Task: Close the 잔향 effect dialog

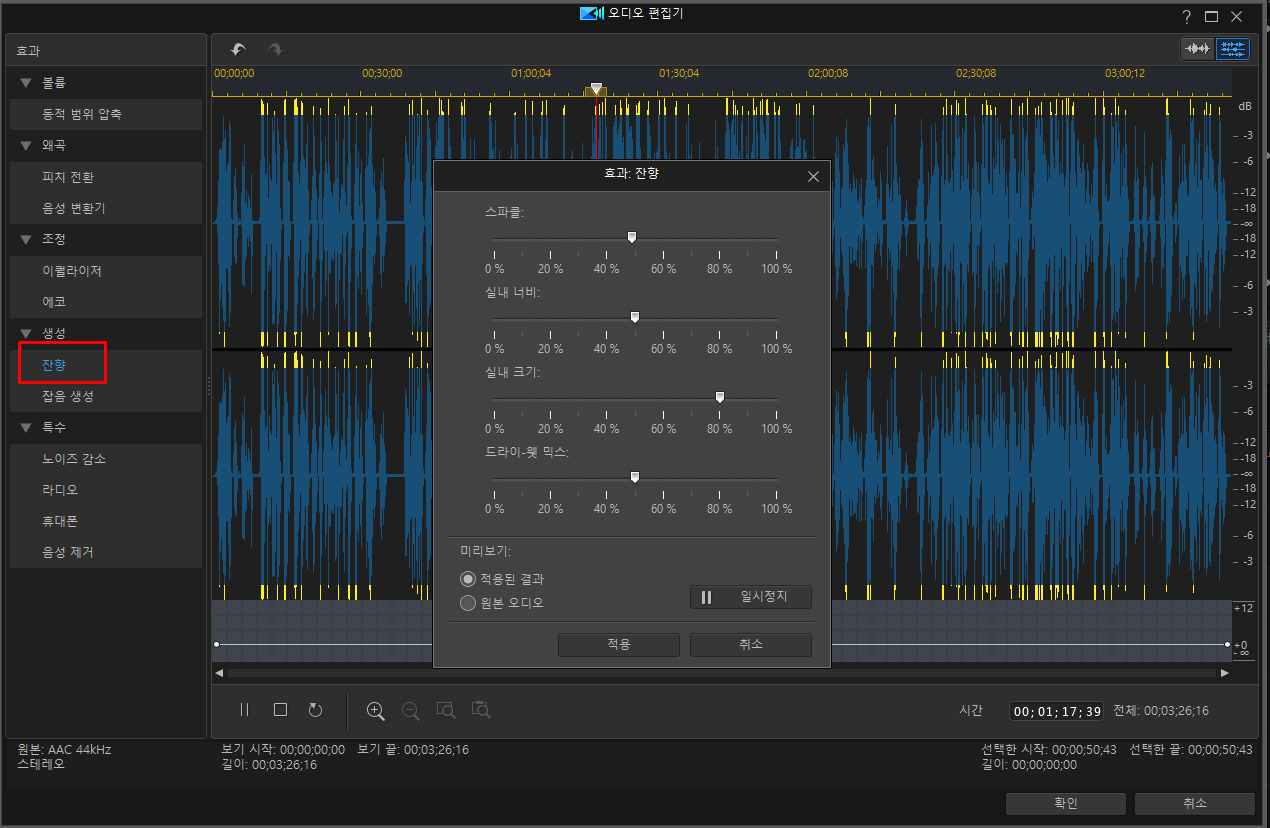Action: [x=813, y=176]
